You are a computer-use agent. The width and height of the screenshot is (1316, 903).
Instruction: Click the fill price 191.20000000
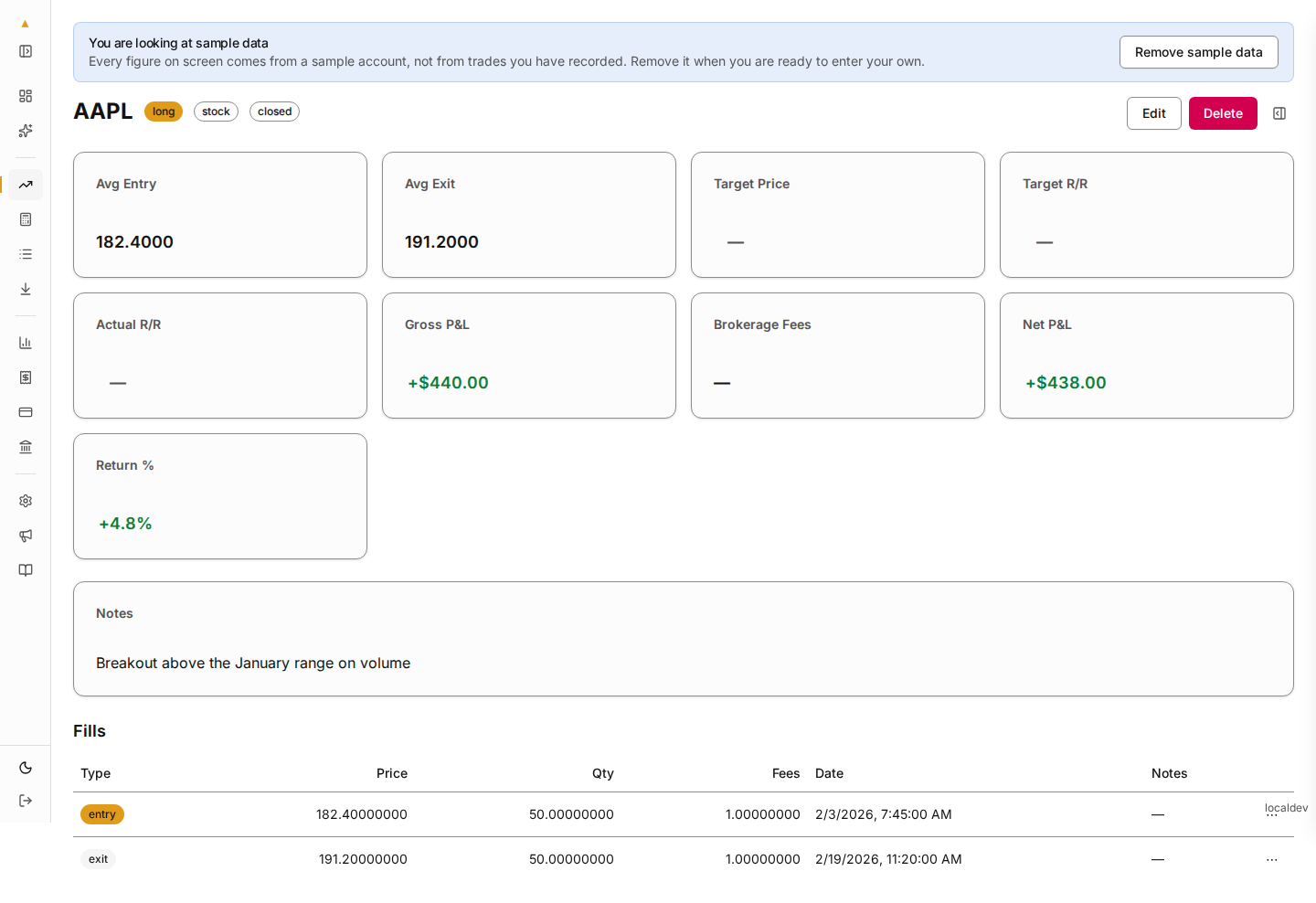pos(363,859)
